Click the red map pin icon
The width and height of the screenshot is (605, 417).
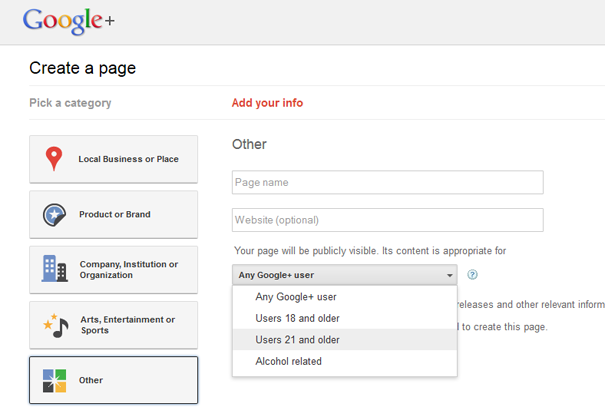point(54,159)
